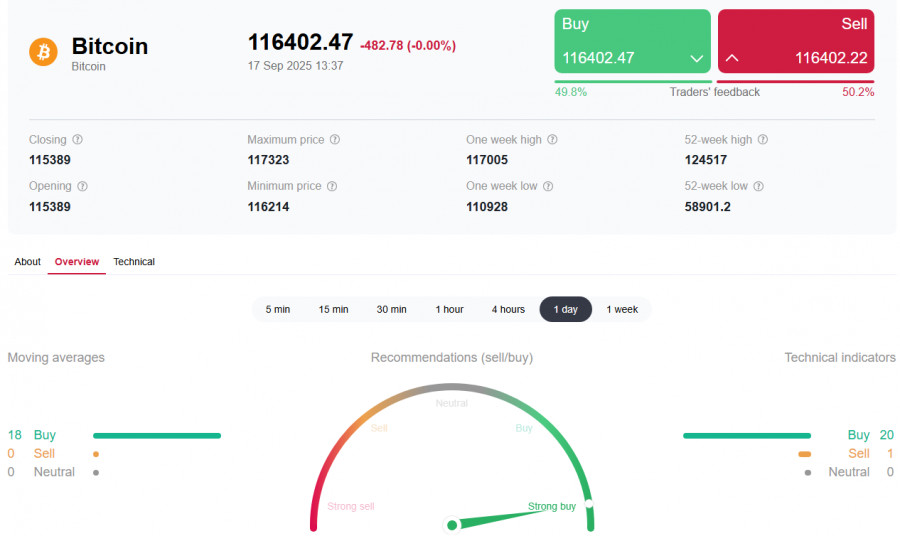
Task: Select the 5 min timeframe
Action: click(278, 309)
